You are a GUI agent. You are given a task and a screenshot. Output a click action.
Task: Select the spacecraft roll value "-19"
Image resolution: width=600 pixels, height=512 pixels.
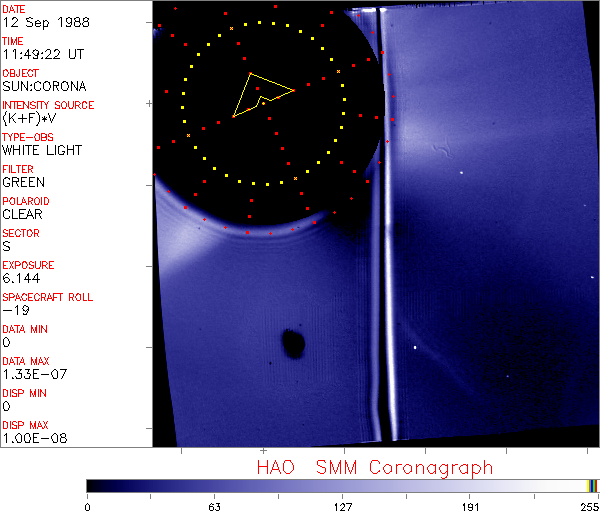[x=13, y=310]
